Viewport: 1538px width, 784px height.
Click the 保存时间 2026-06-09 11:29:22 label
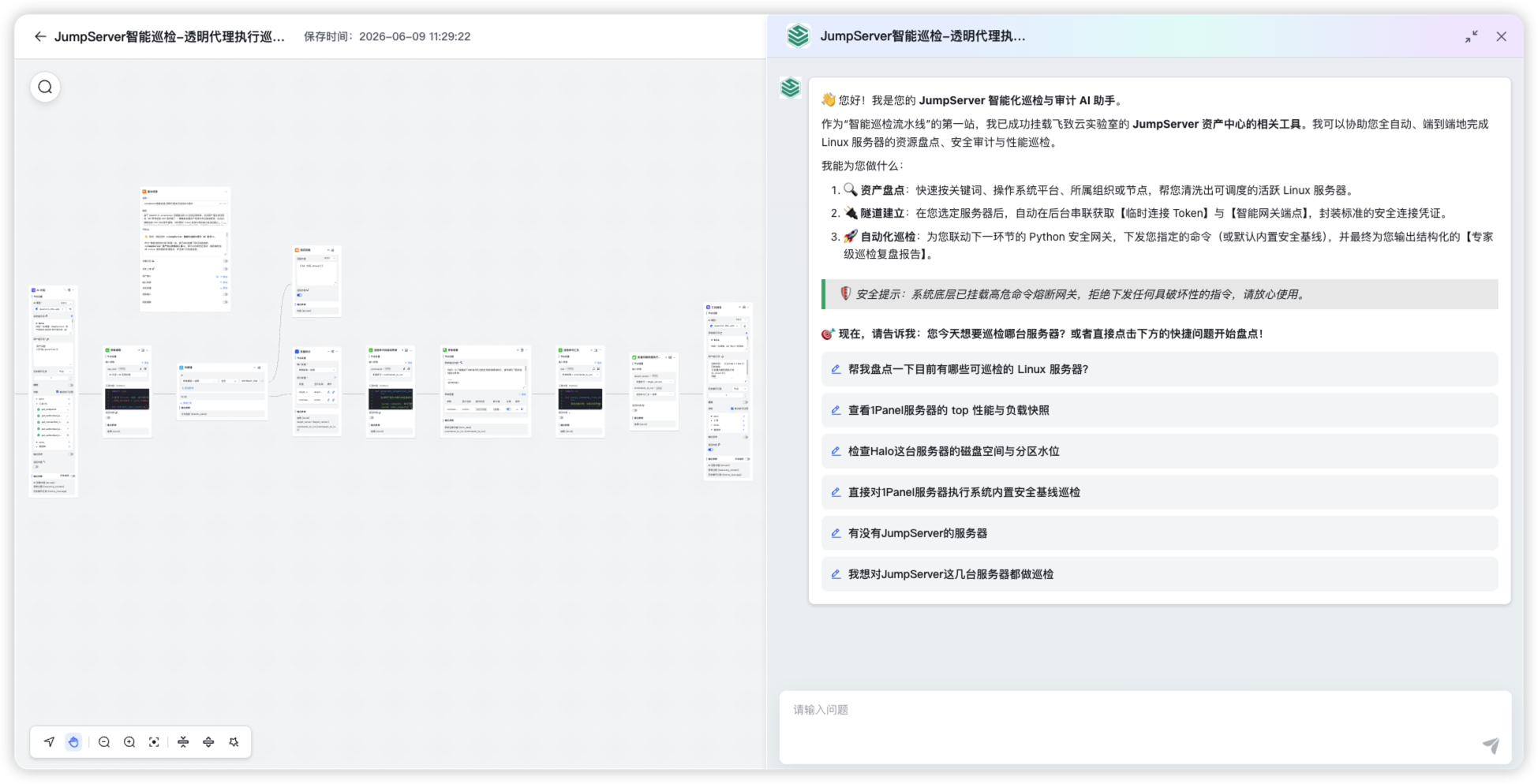tap(387, 36)
